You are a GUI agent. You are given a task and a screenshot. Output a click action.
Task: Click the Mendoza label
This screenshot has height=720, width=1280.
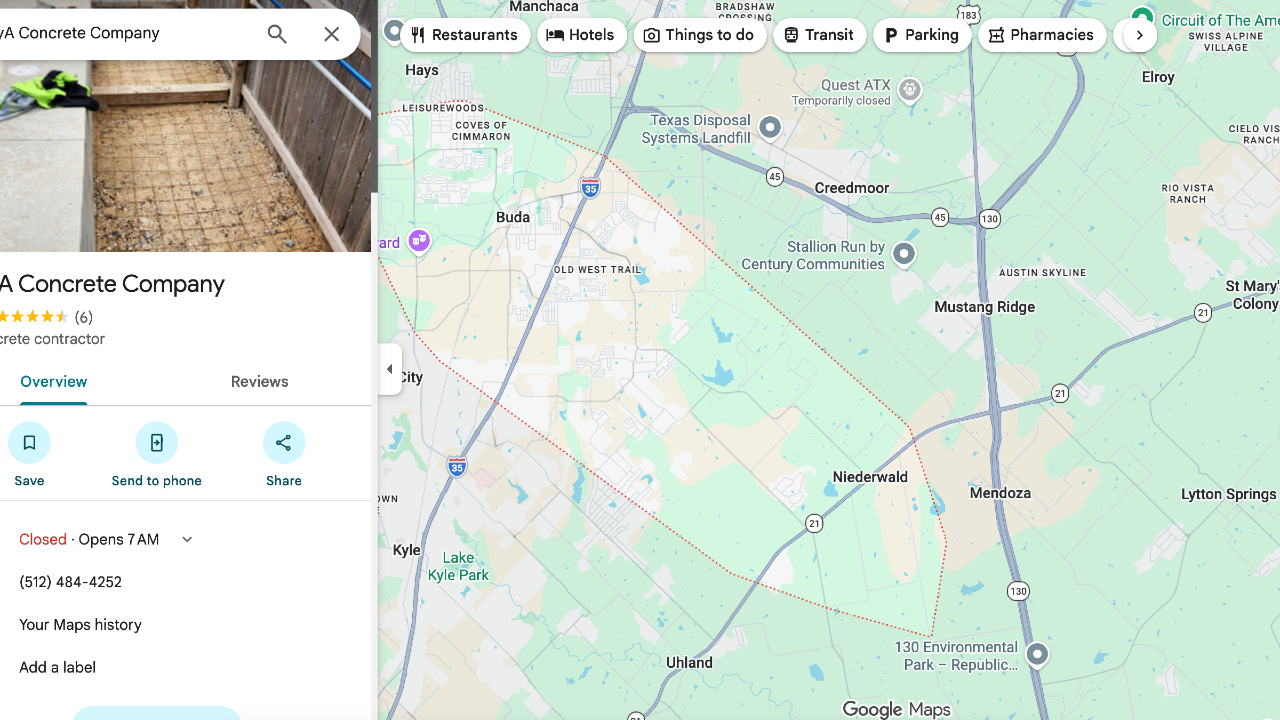pos(1000,493)
